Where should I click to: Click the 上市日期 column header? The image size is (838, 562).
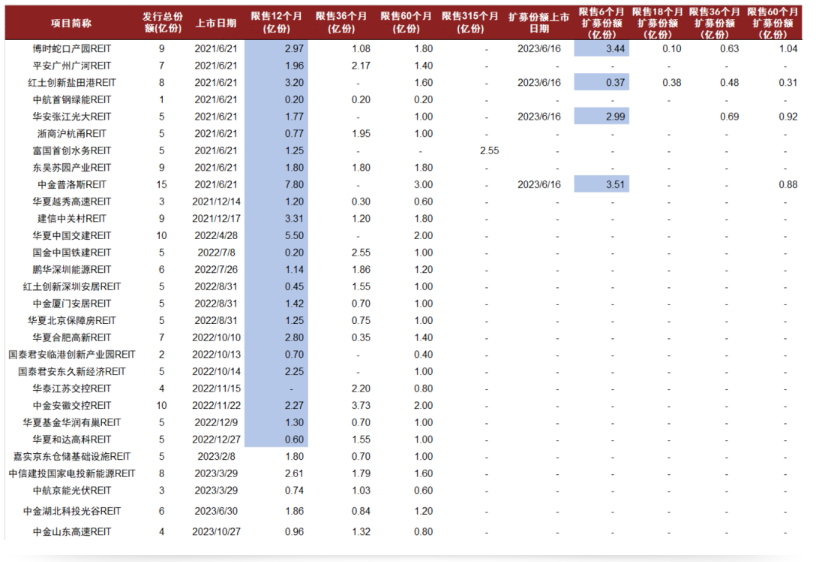[x=216, y=23]
